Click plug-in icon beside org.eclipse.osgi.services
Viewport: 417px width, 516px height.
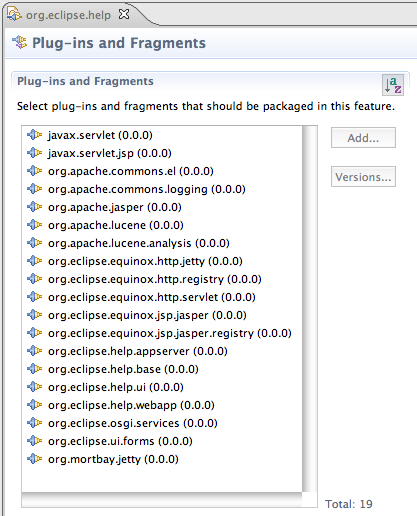coord(35,423)
